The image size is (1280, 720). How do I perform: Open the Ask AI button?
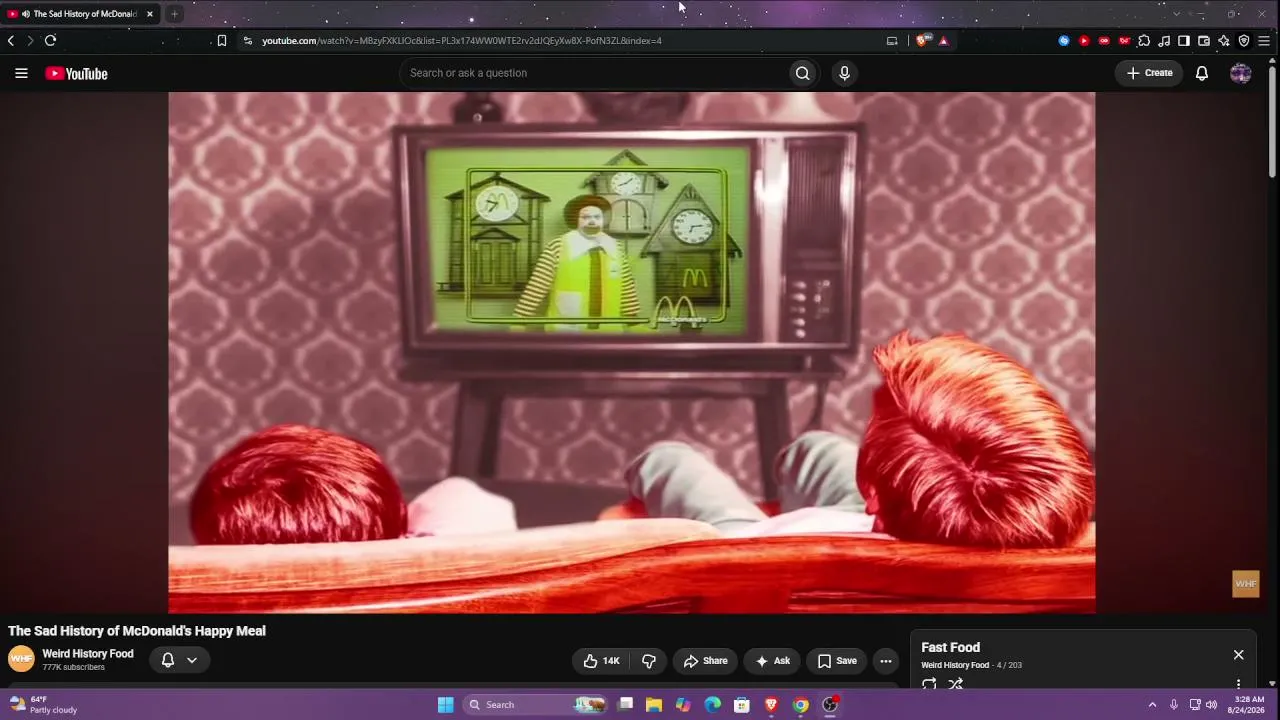point(773,661)
